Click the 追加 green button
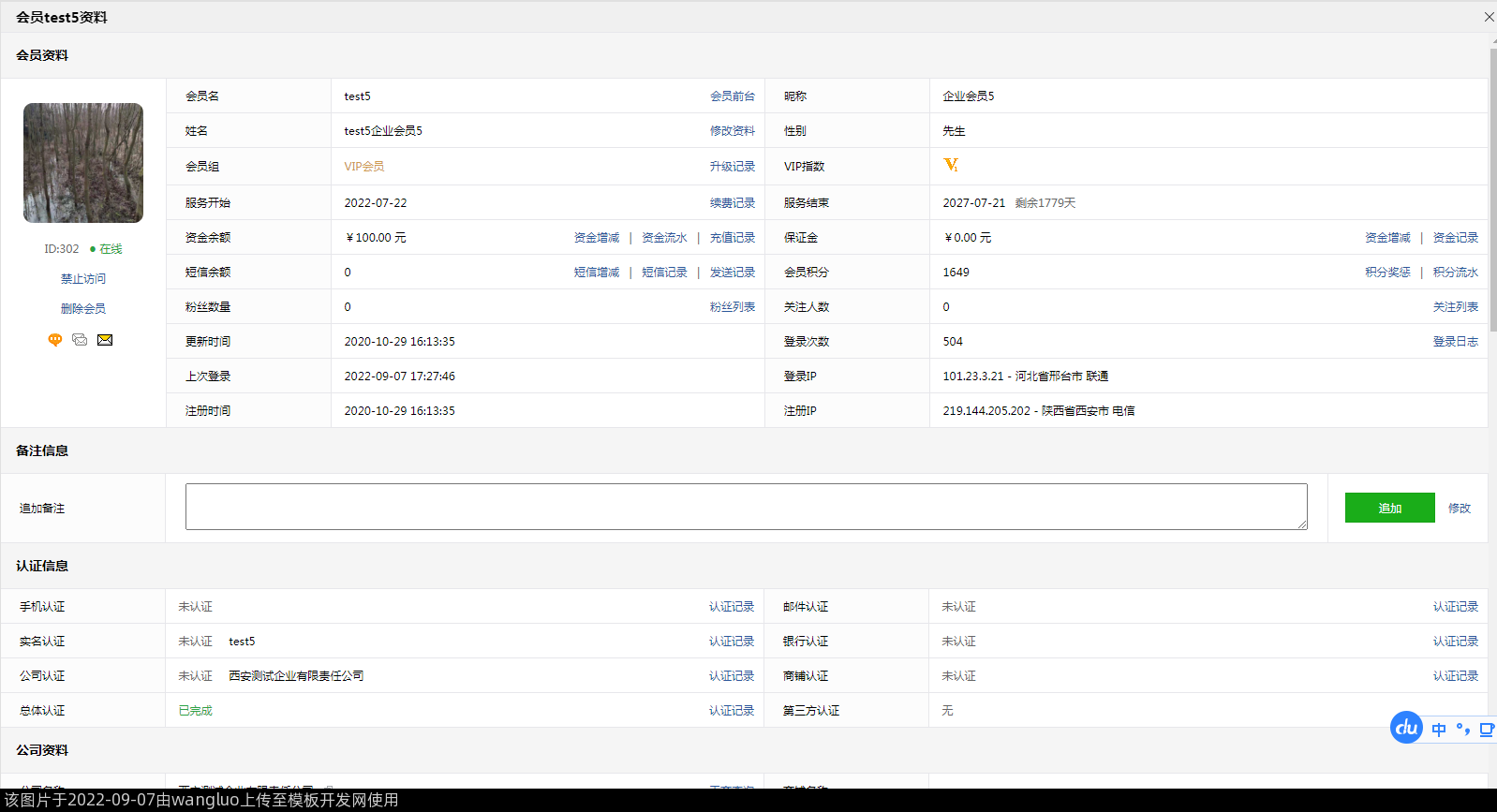1497x812 pixels. pyautogui.click(x=1389, y=508)
